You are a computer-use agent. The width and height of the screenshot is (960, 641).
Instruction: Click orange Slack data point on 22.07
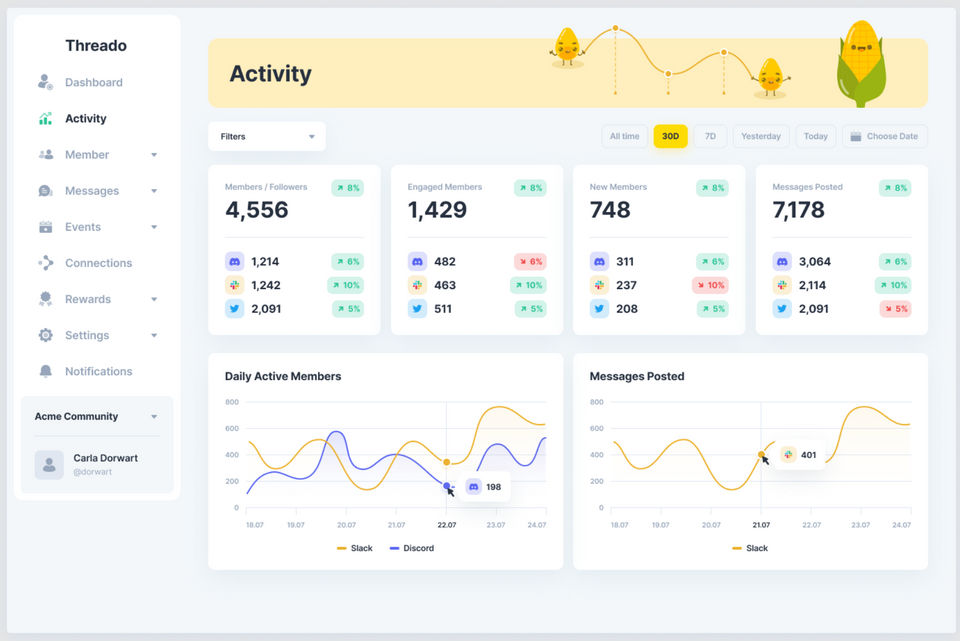447,462
